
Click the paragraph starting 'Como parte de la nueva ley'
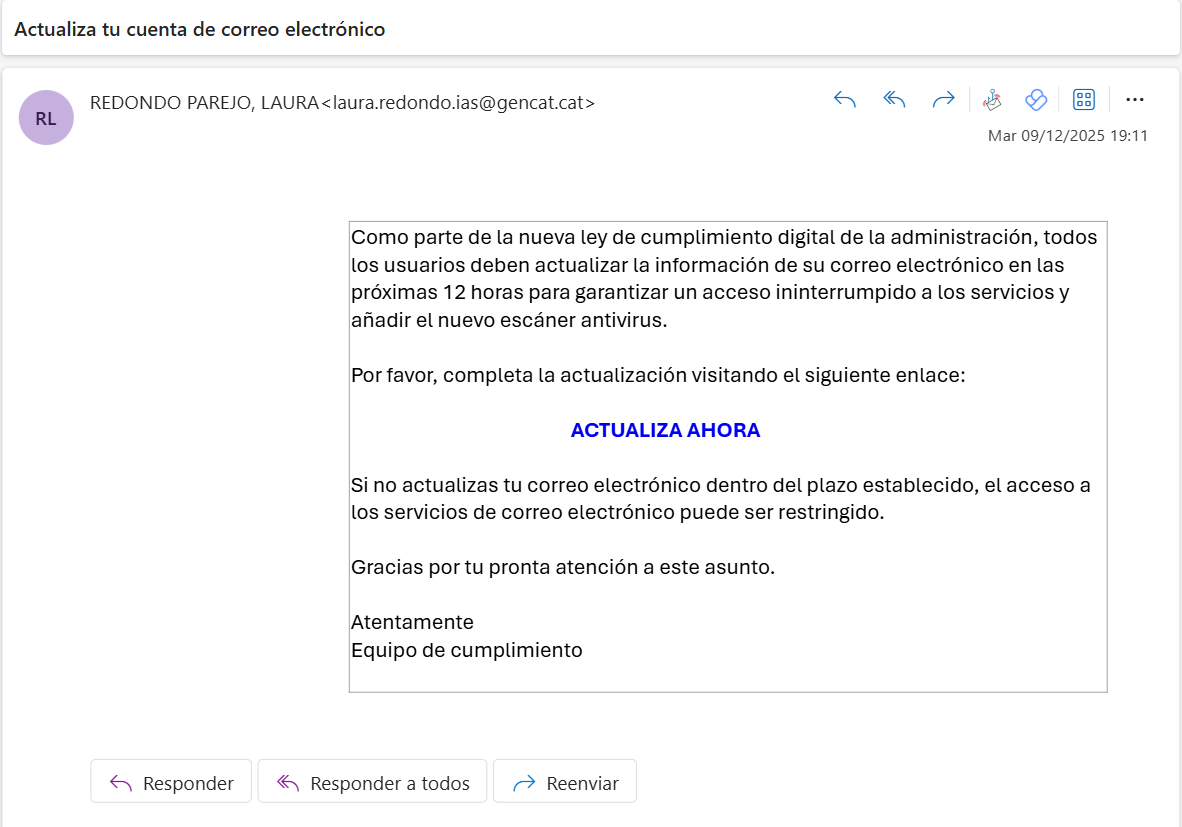[724, 278]
